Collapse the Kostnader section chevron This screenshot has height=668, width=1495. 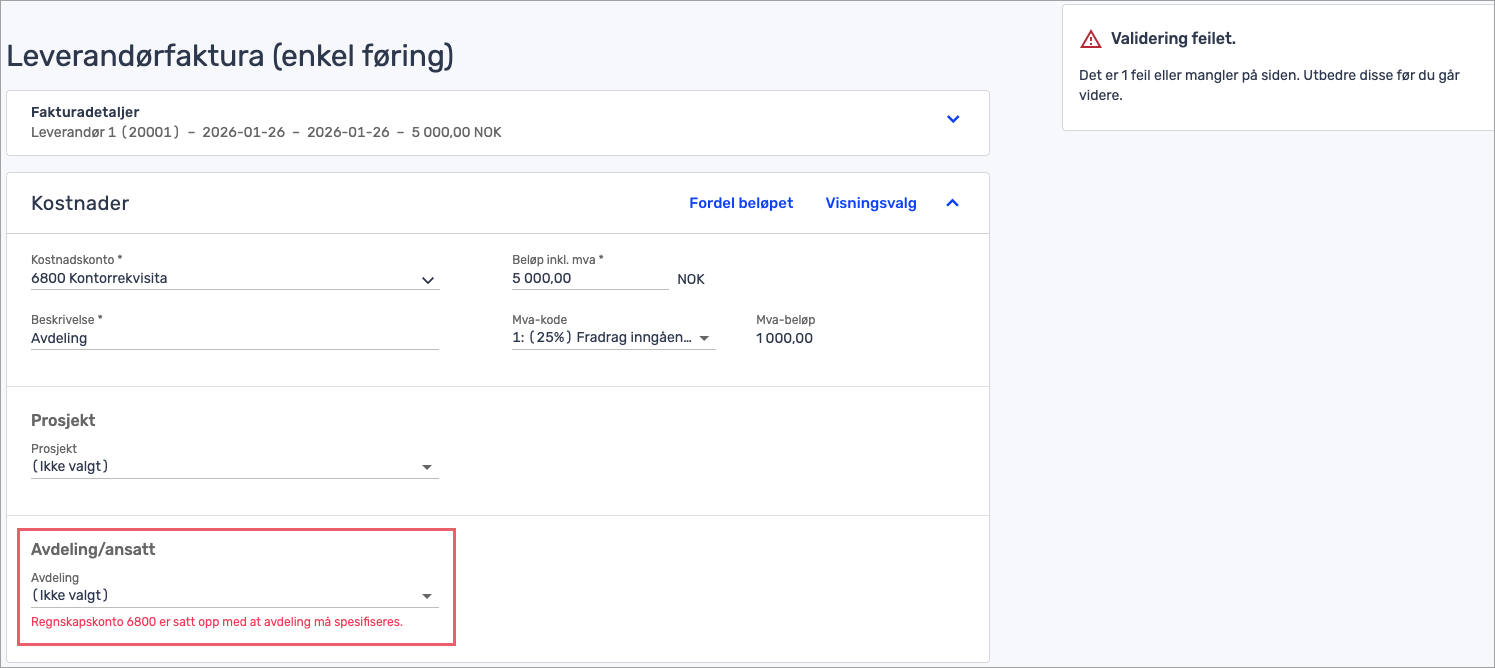pyautogui.click(x=952, y=203)
